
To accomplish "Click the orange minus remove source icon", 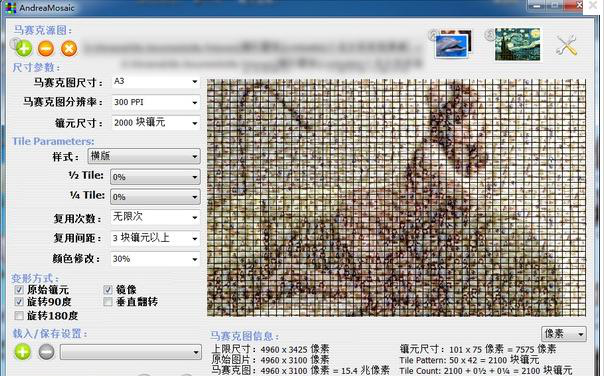I will pos(46,49).
